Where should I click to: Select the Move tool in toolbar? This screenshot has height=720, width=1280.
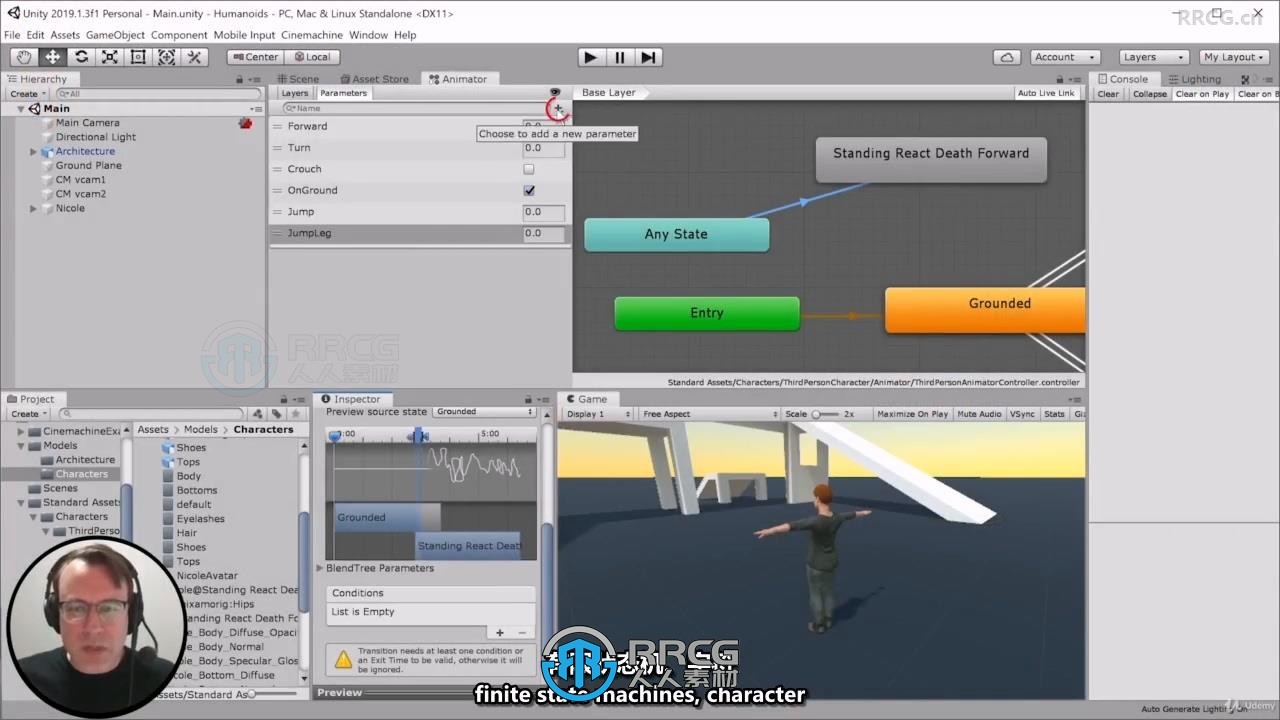tap(52, 57)
